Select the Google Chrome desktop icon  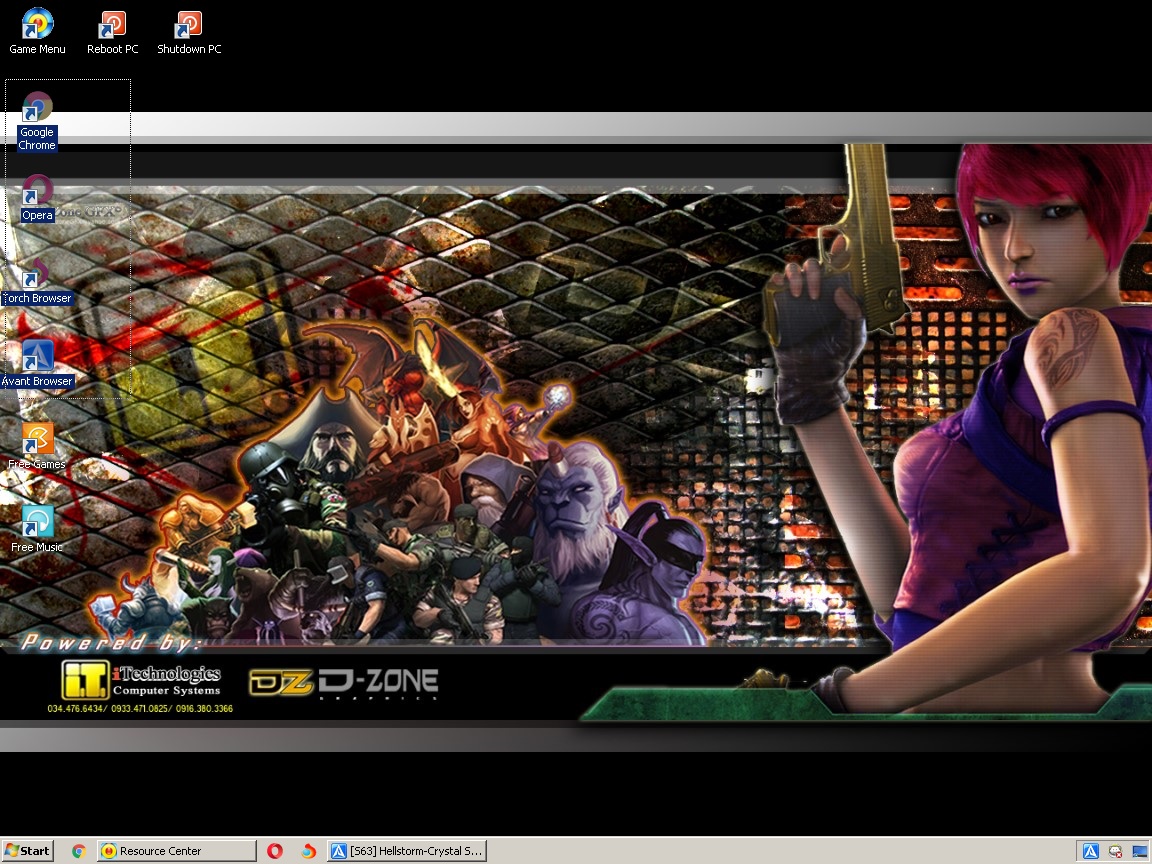coord(37,107)
